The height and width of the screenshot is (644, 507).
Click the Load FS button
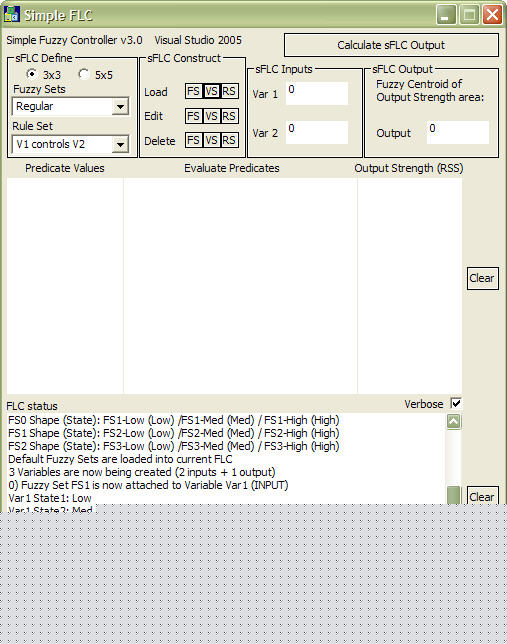tap(193, 91)
